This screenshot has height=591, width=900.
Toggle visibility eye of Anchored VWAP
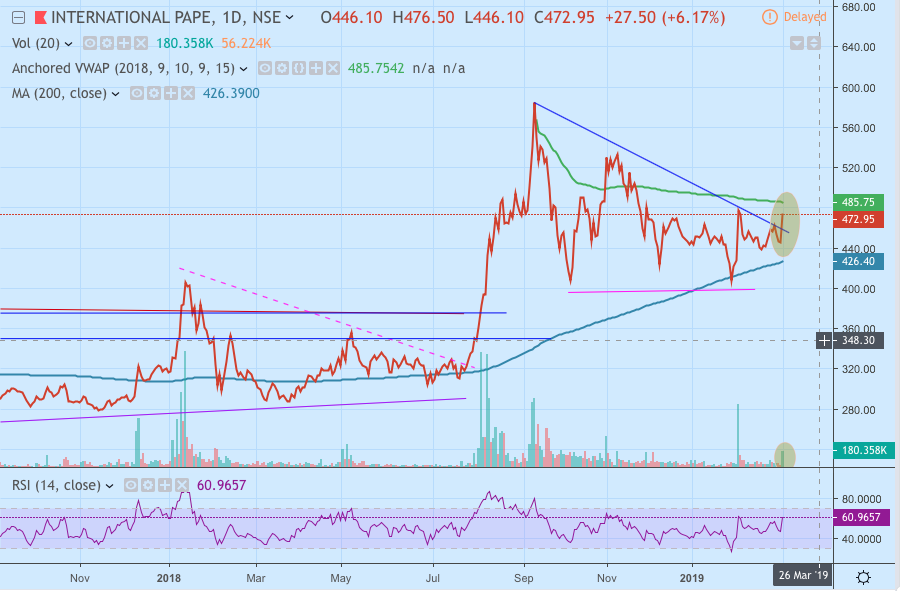coord(265,68)
